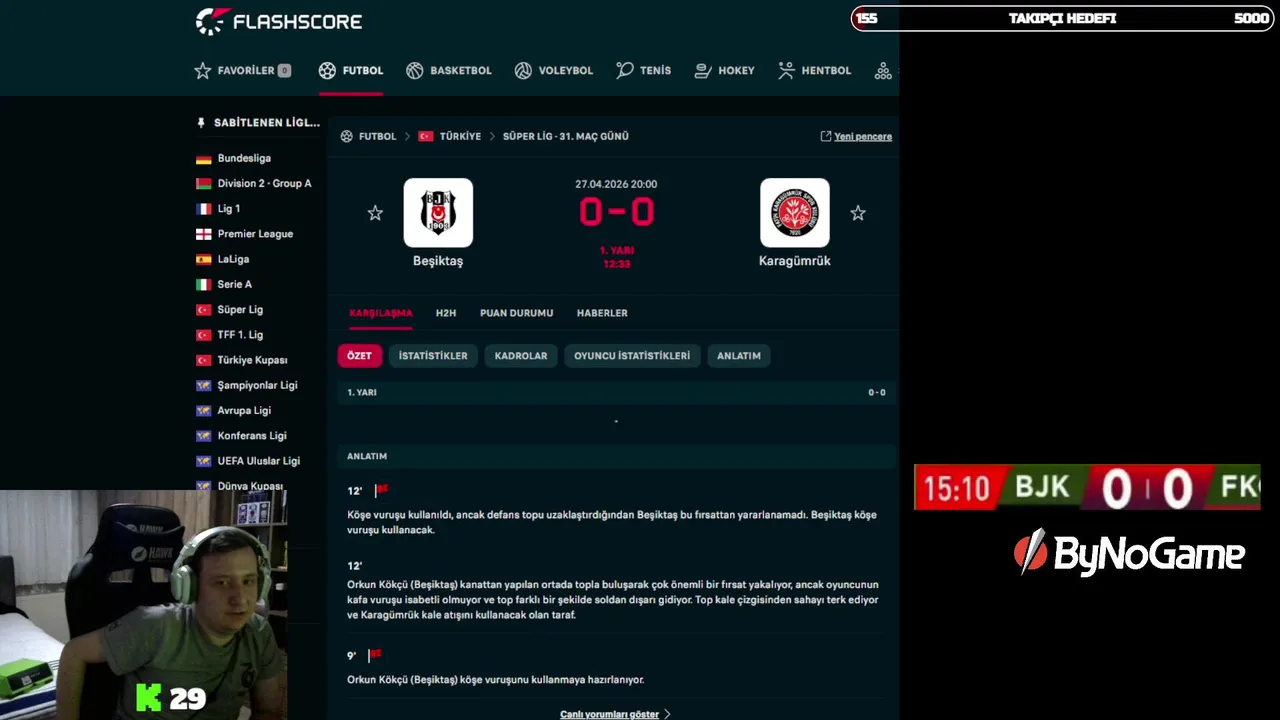Screen dimensions: 1280x720
Task: Open Favoriler star in top navigation
Action: (203, 71)
